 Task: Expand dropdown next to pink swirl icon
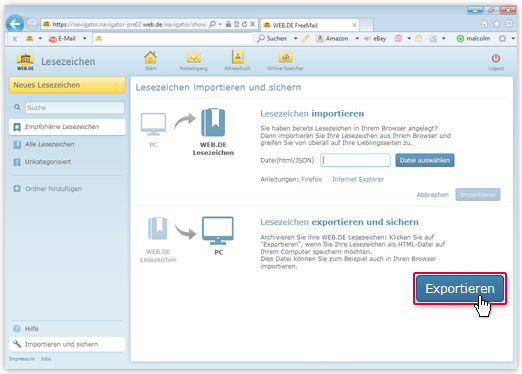click(x=409, y=39)
